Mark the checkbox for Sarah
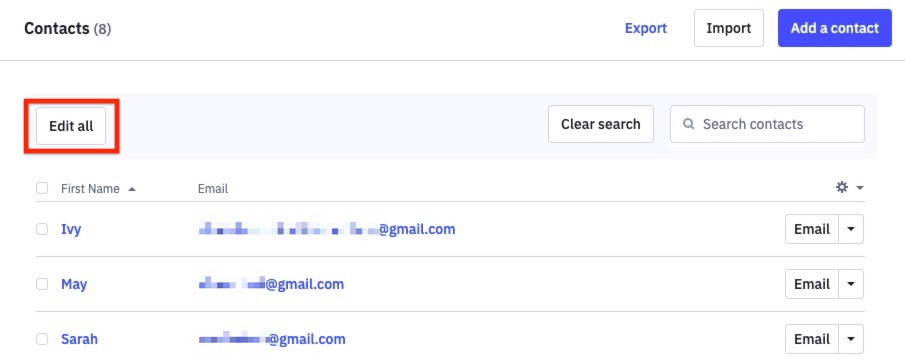Image resolution: width=905 pixels, height=360 pixels. click(x=42, y=339)
